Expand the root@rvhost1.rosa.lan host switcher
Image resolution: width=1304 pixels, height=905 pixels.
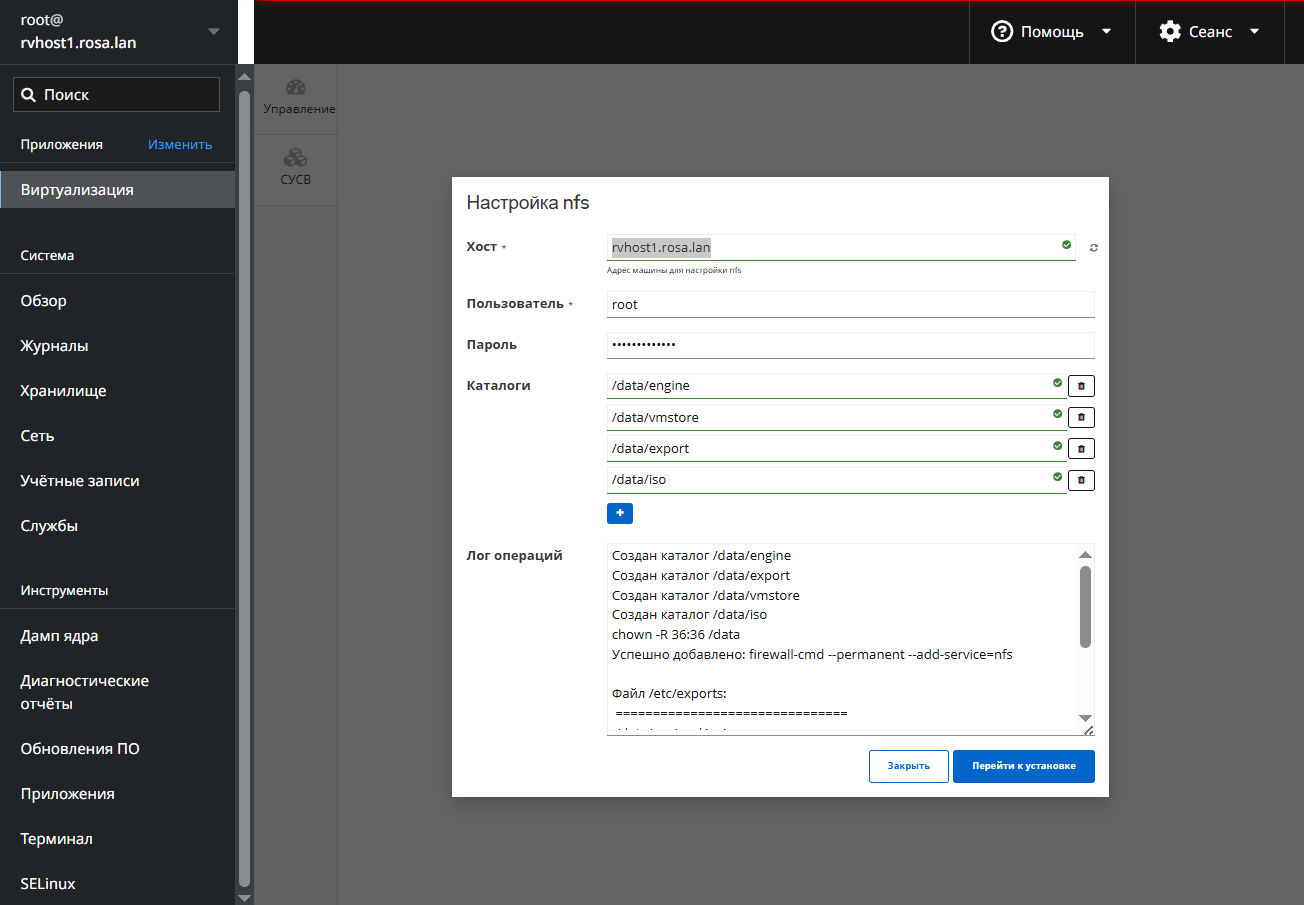[x=118, y=31]
